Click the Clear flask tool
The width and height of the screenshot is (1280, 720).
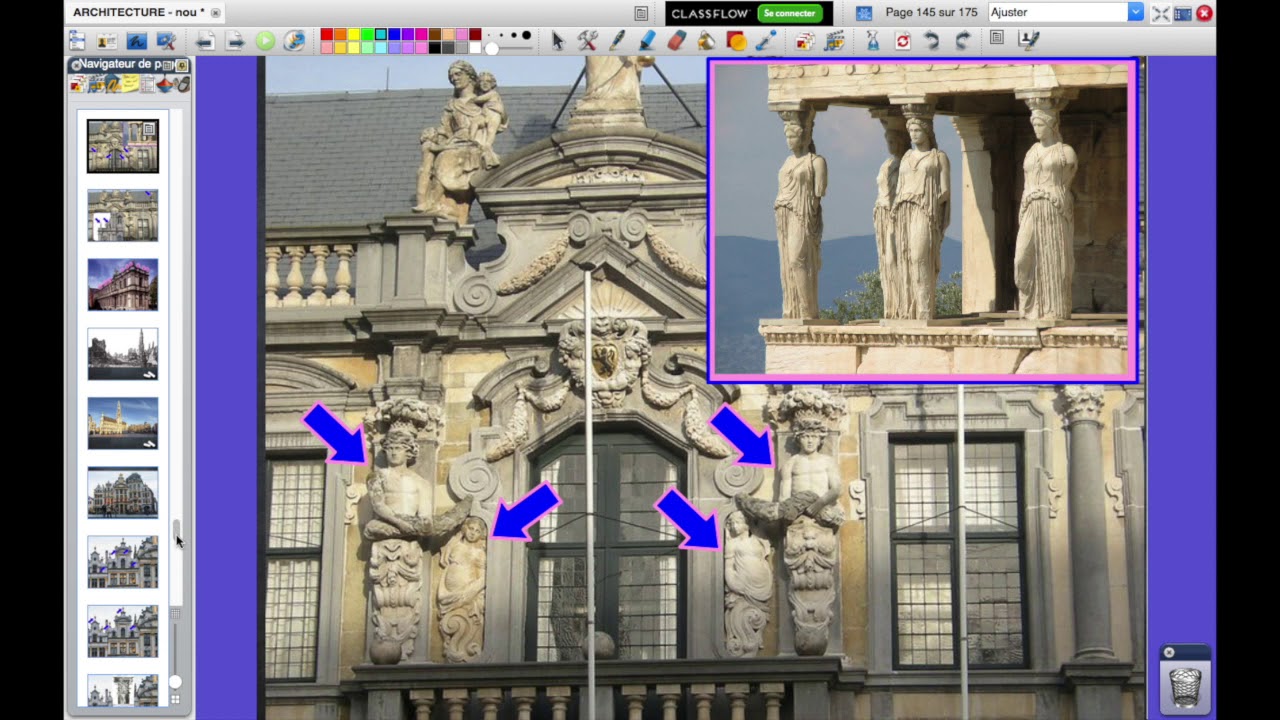coord(873,41)
